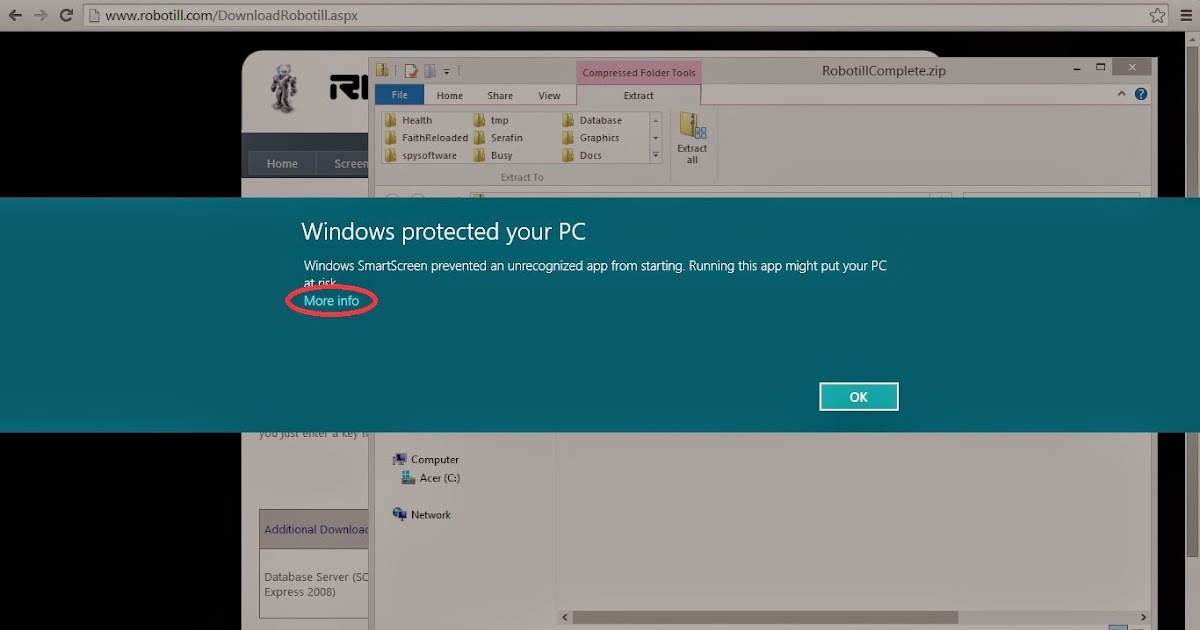Open the File tab

tap(399, 95)
